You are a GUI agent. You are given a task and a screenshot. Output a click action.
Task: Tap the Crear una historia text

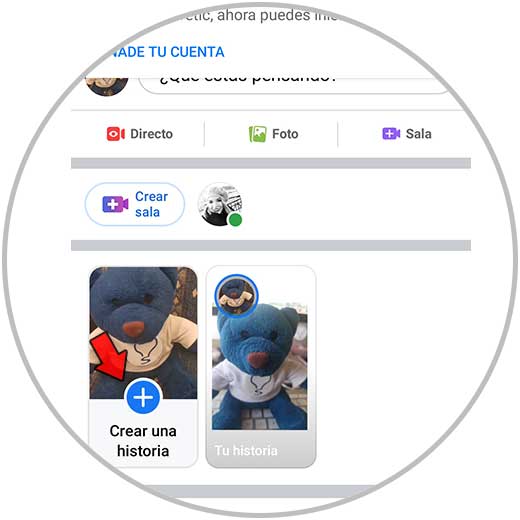point(143,441)
